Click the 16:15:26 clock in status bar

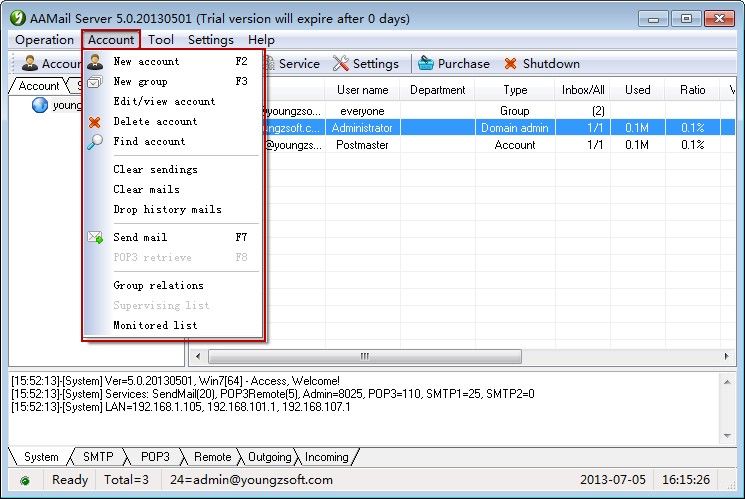pyautogui.click(x=686, y=480)
